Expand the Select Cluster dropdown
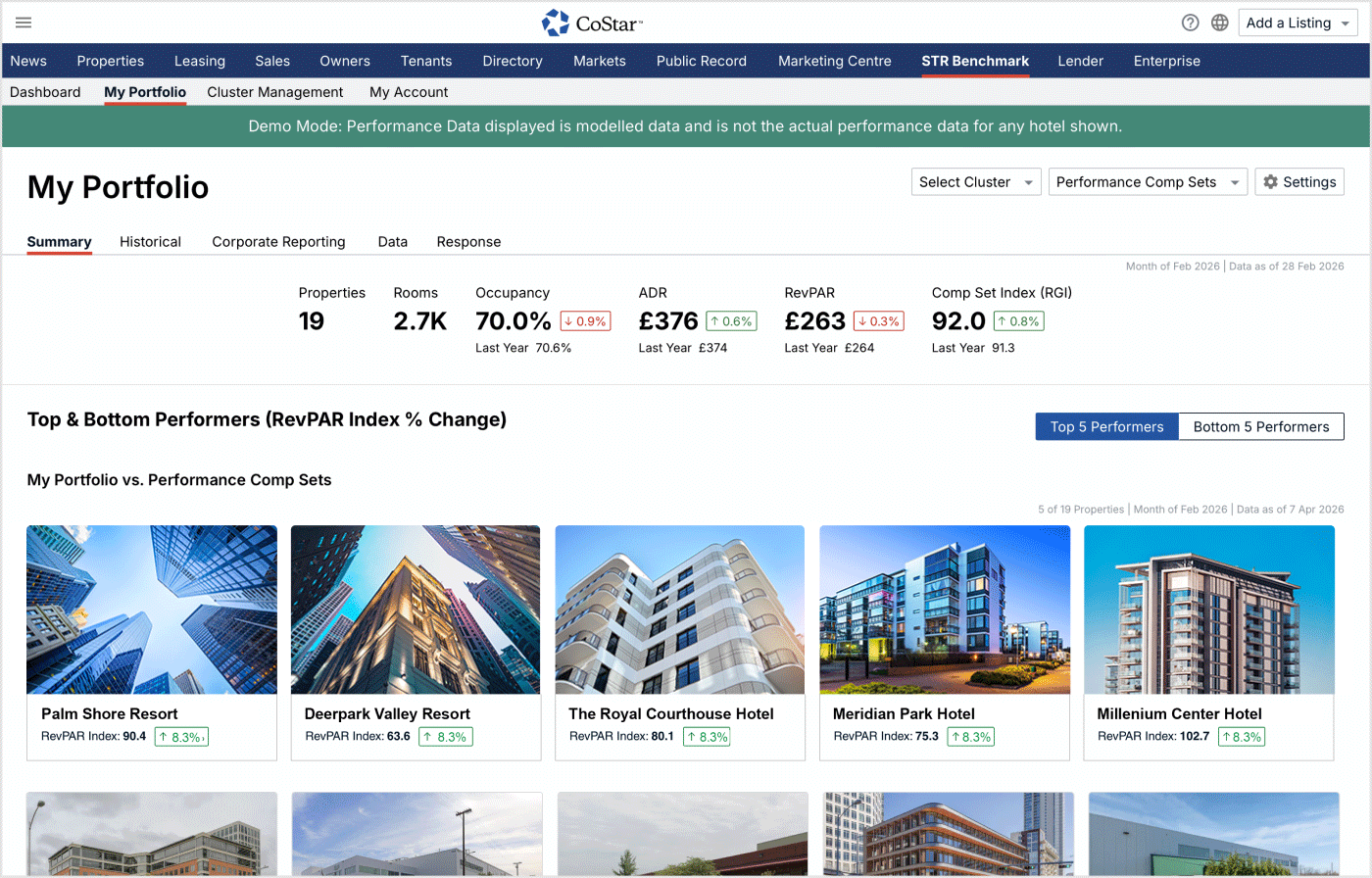This screenshot has width=1372, height=878. (976, 182)
